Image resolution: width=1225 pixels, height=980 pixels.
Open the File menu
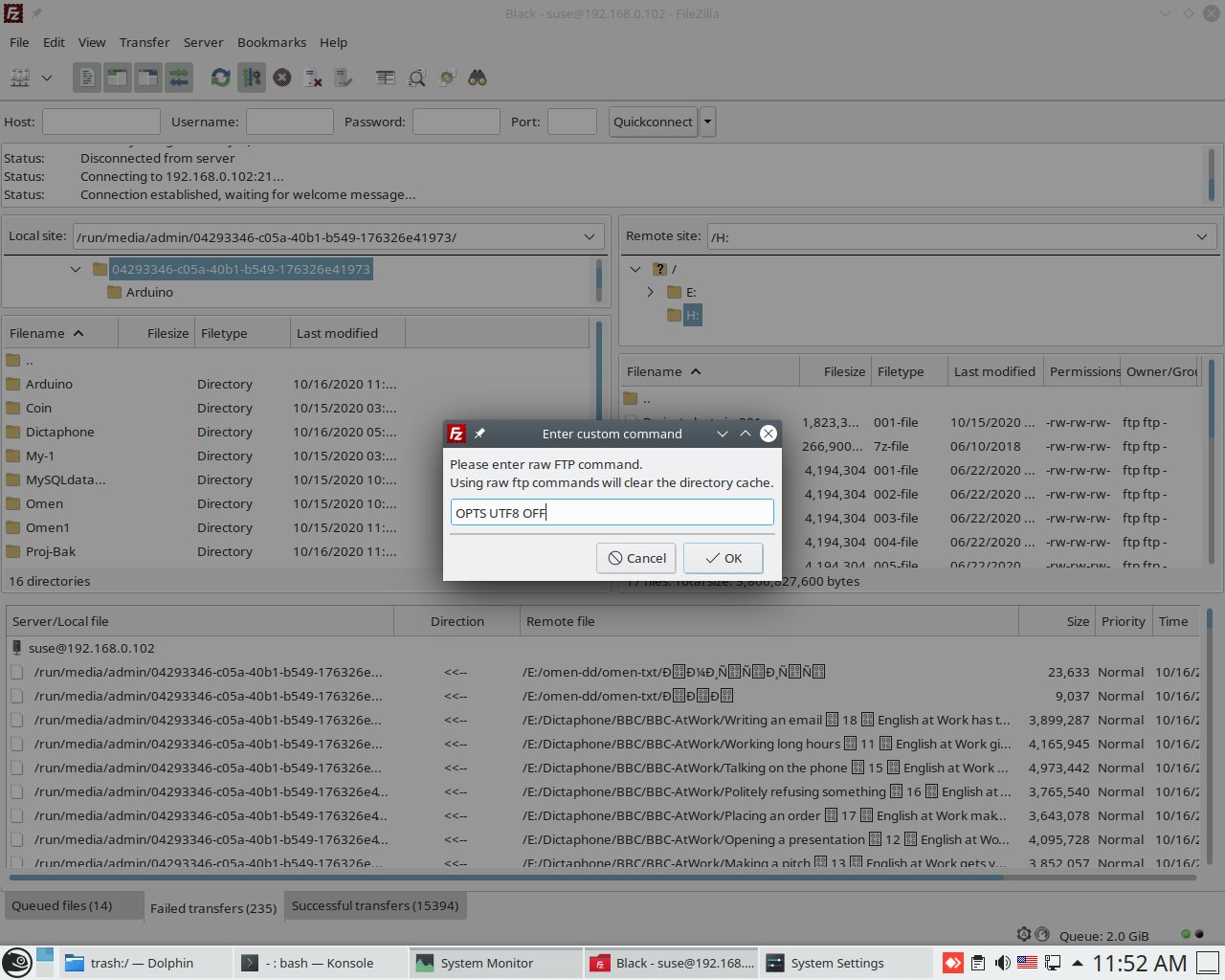pos(19,42)
